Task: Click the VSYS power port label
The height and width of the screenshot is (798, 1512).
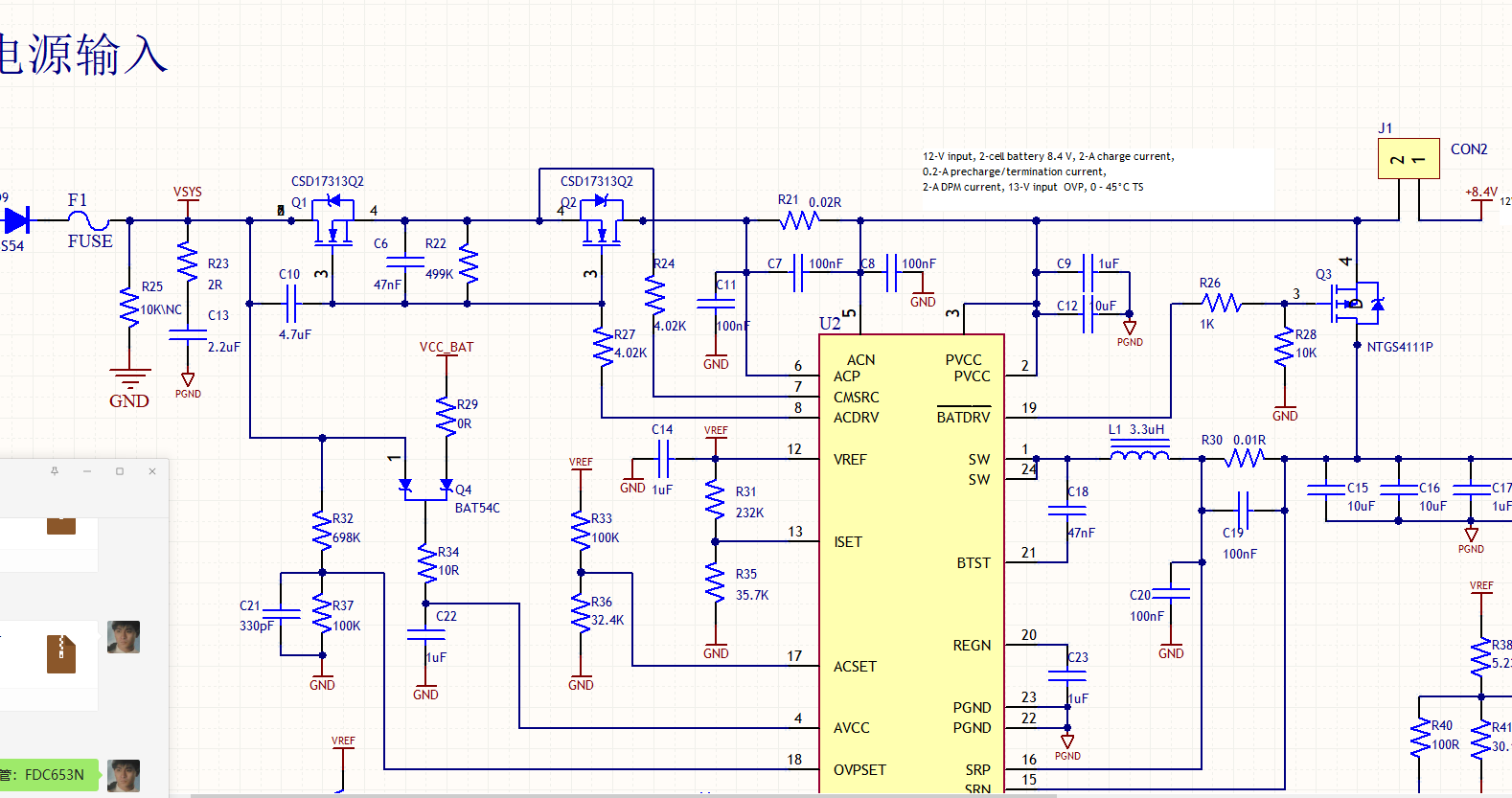Action: pos(188,192)
